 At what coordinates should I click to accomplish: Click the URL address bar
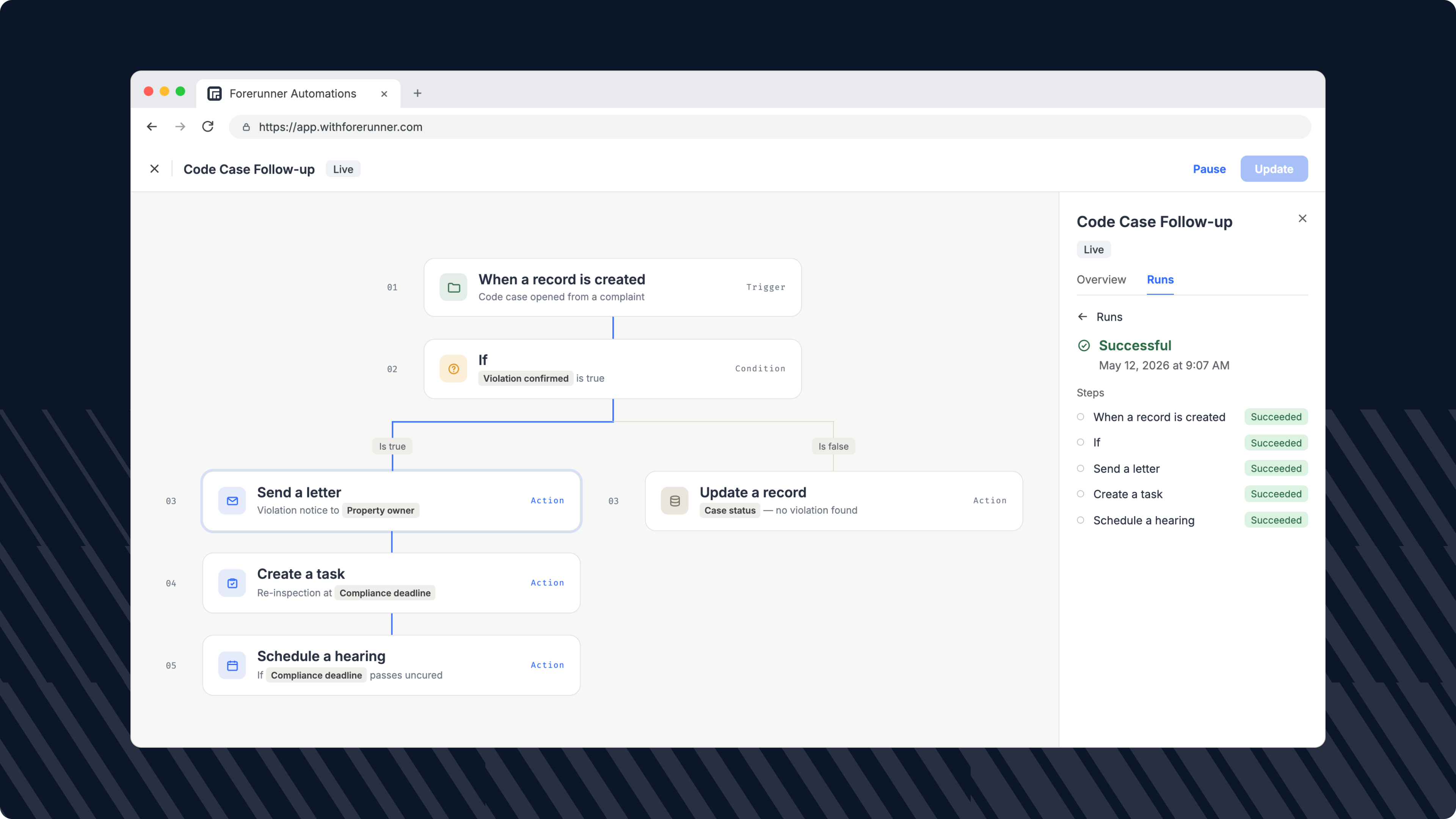coord(769,127)
